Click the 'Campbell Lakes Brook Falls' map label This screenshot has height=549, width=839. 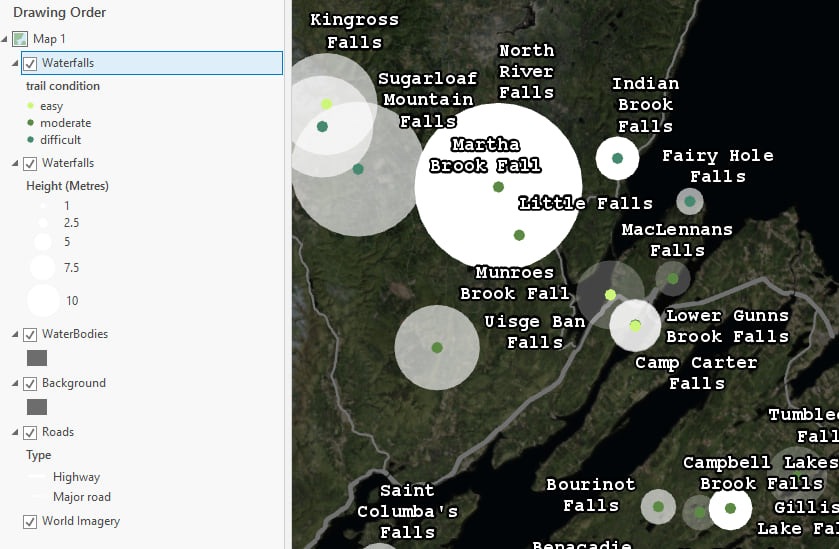coord(761,473)
